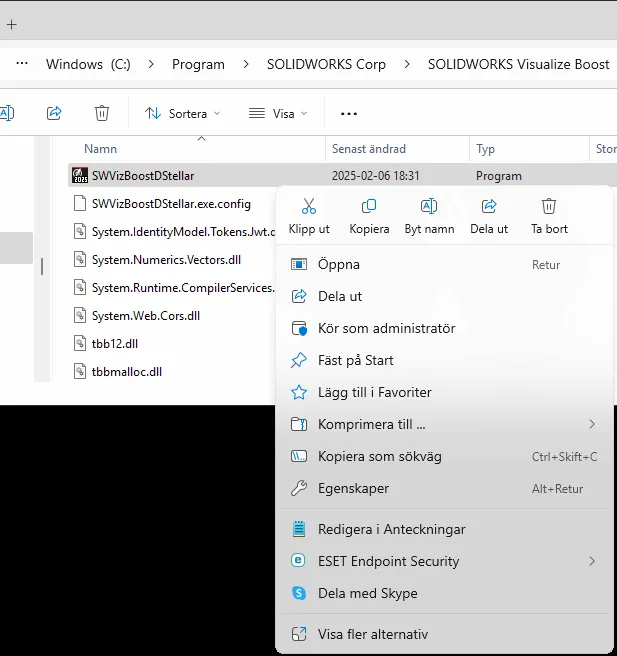Viewport: 617px width, 656px height.
Task: Click the toolbar delete trash icon
Action: pos(102,113)
